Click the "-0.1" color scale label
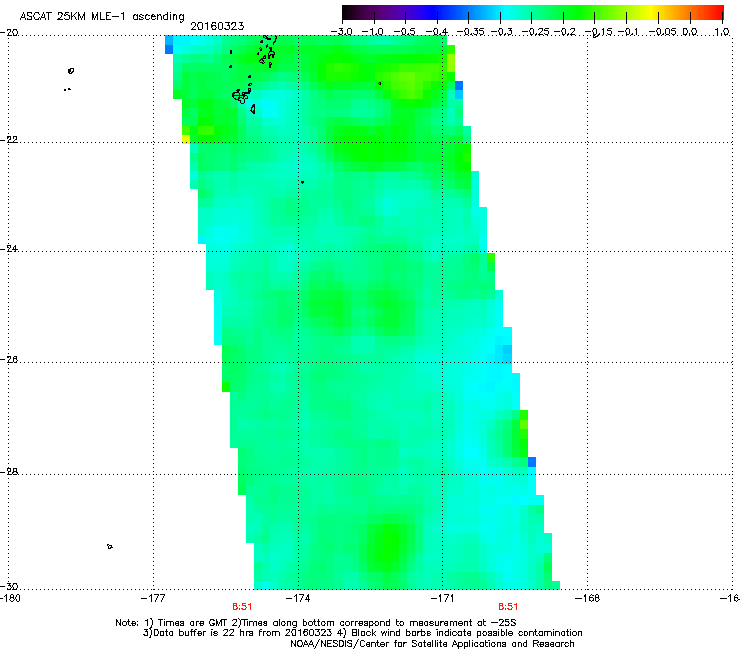Image resolution: width=740 pixels, height=650 pixels. pyautogui.click(x=628, y=32)
